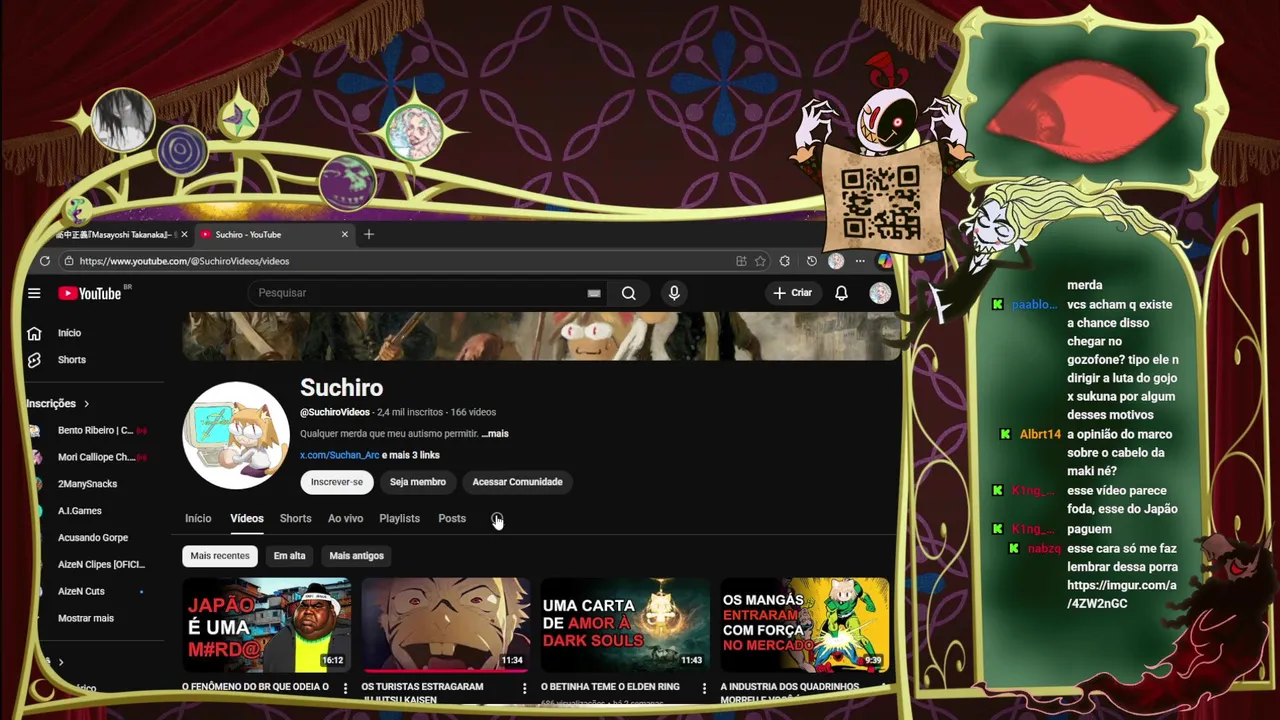Open a new browser tab

[x=369, y=234]
